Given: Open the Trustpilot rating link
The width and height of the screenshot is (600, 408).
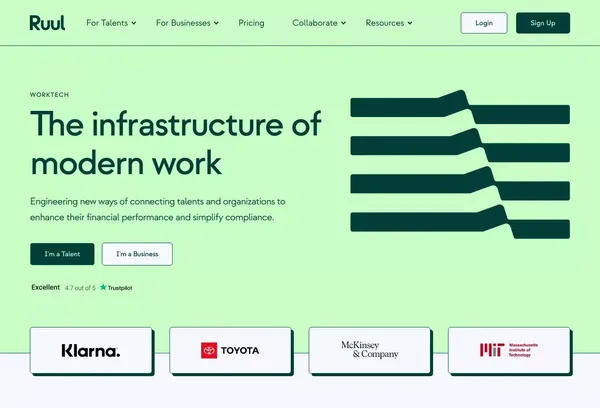Looking at the screenshot, I should (x=116, y=287).
